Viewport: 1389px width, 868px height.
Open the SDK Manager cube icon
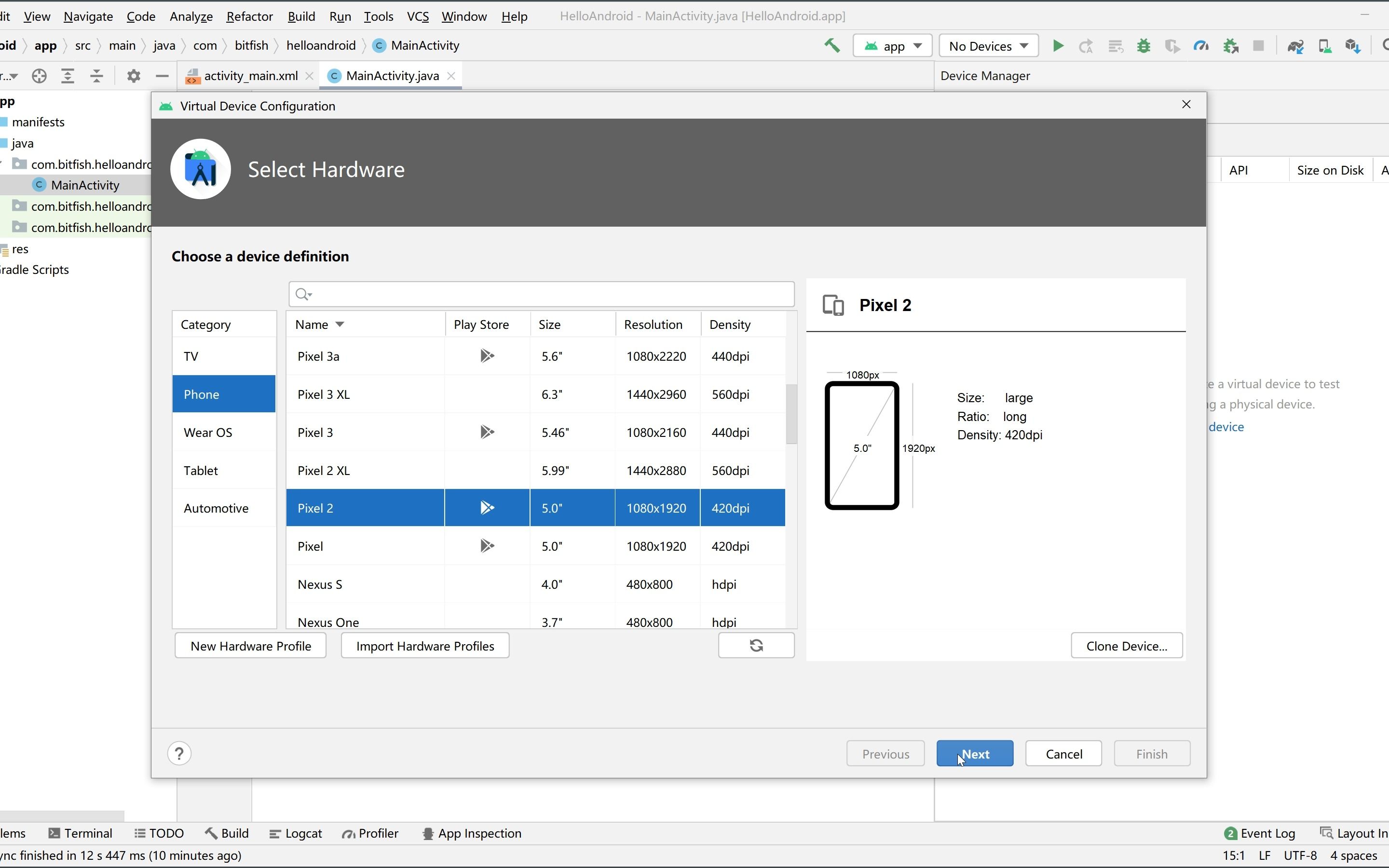pyautogui.click(x=1353, y=46)
